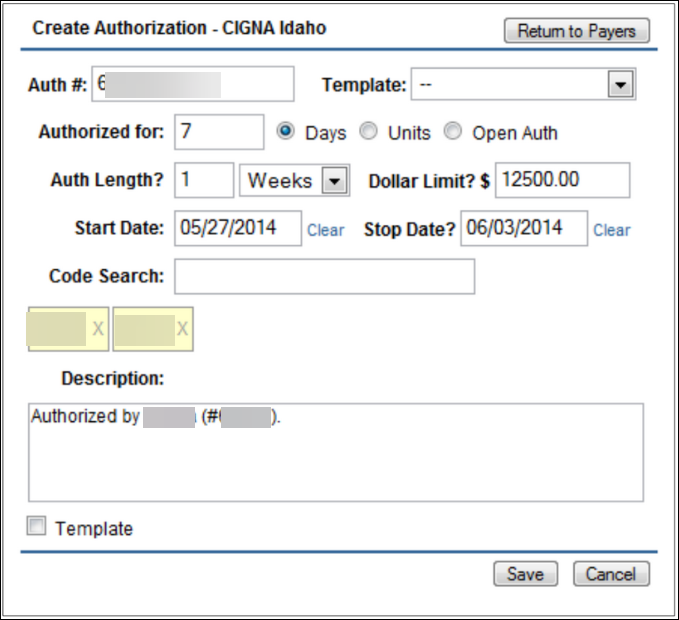Select the Open Auth radio button
This screenshot has height=620, width=679.
[x=453, y=131]
